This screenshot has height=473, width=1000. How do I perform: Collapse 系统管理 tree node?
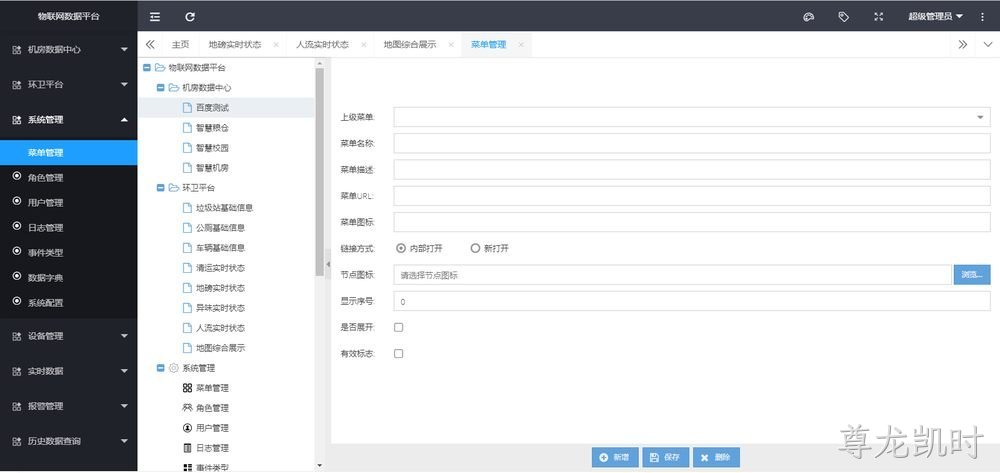[161, 368]
